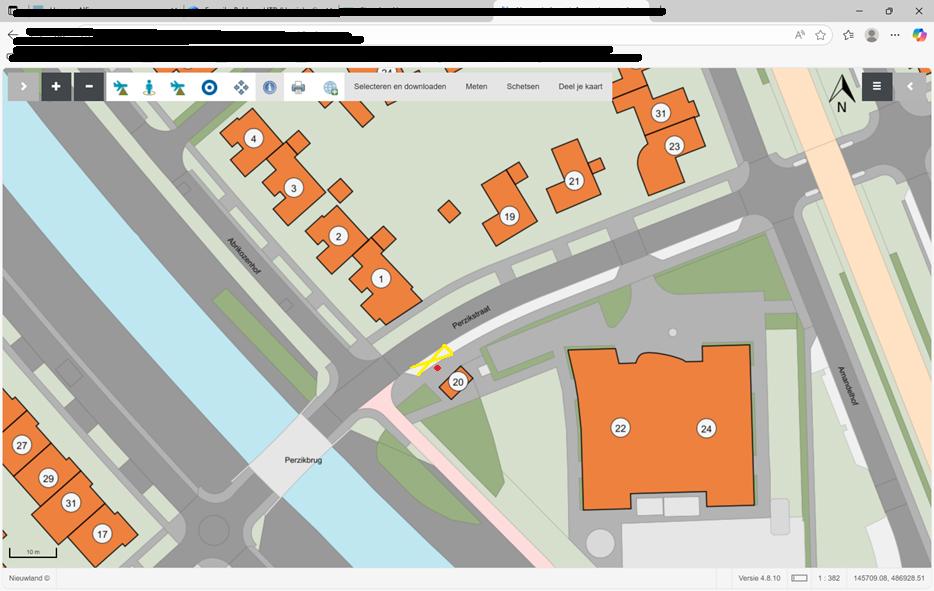Click the first aerial view plane icon
This screenshot has height=591, width=934.
coord(121,87)
